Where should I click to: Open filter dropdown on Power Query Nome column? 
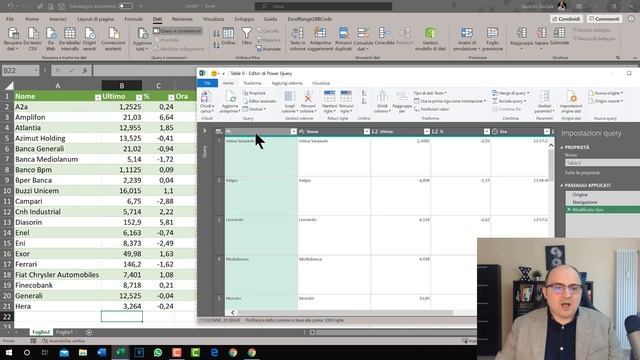(x=367, y=131)
